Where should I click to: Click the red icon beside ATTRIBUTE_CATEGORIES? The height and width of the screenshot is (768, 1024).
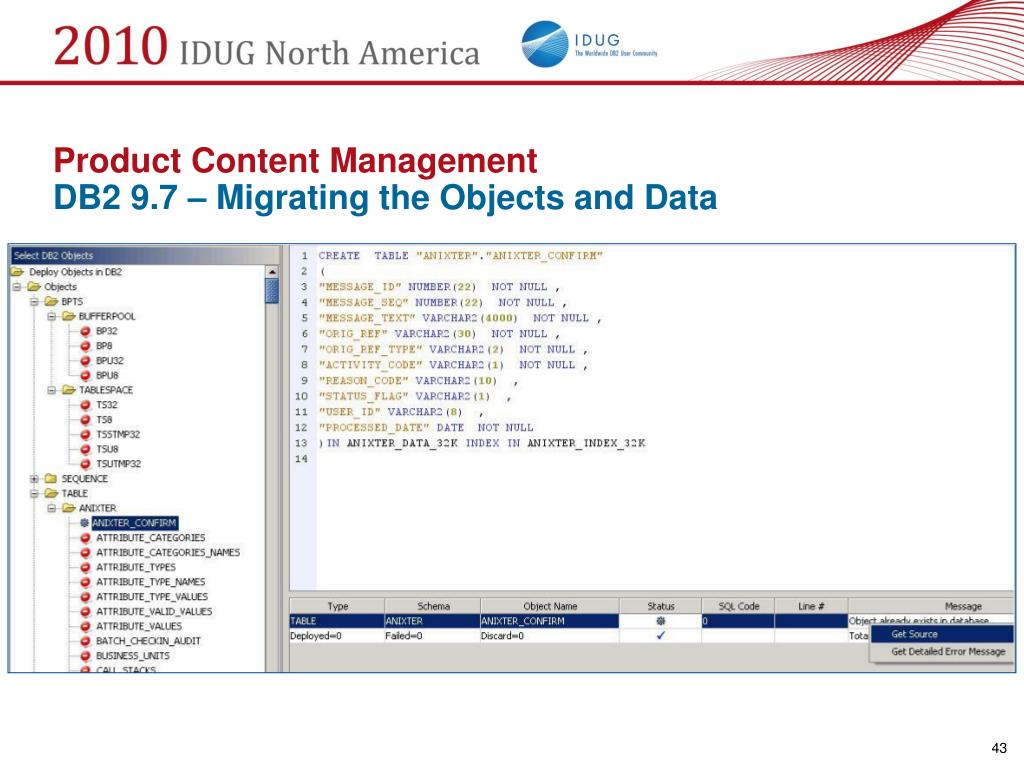pos(85,537)
